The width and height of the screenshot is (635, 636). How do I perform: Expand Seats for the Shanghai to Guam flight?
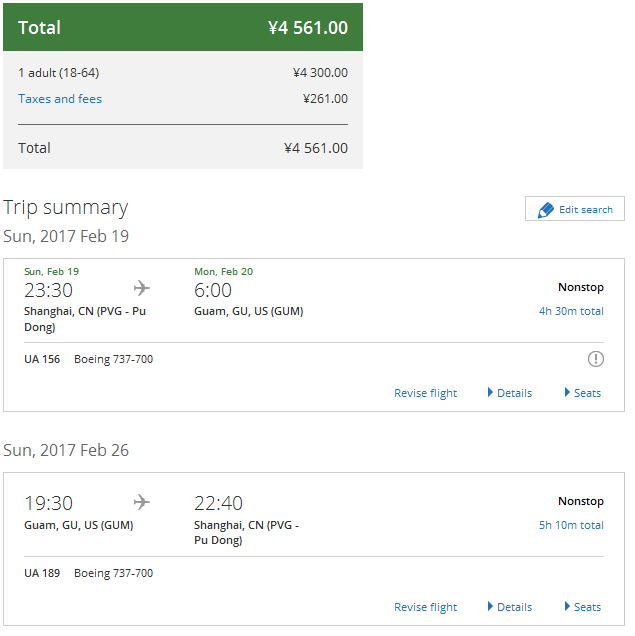(583, 393)
